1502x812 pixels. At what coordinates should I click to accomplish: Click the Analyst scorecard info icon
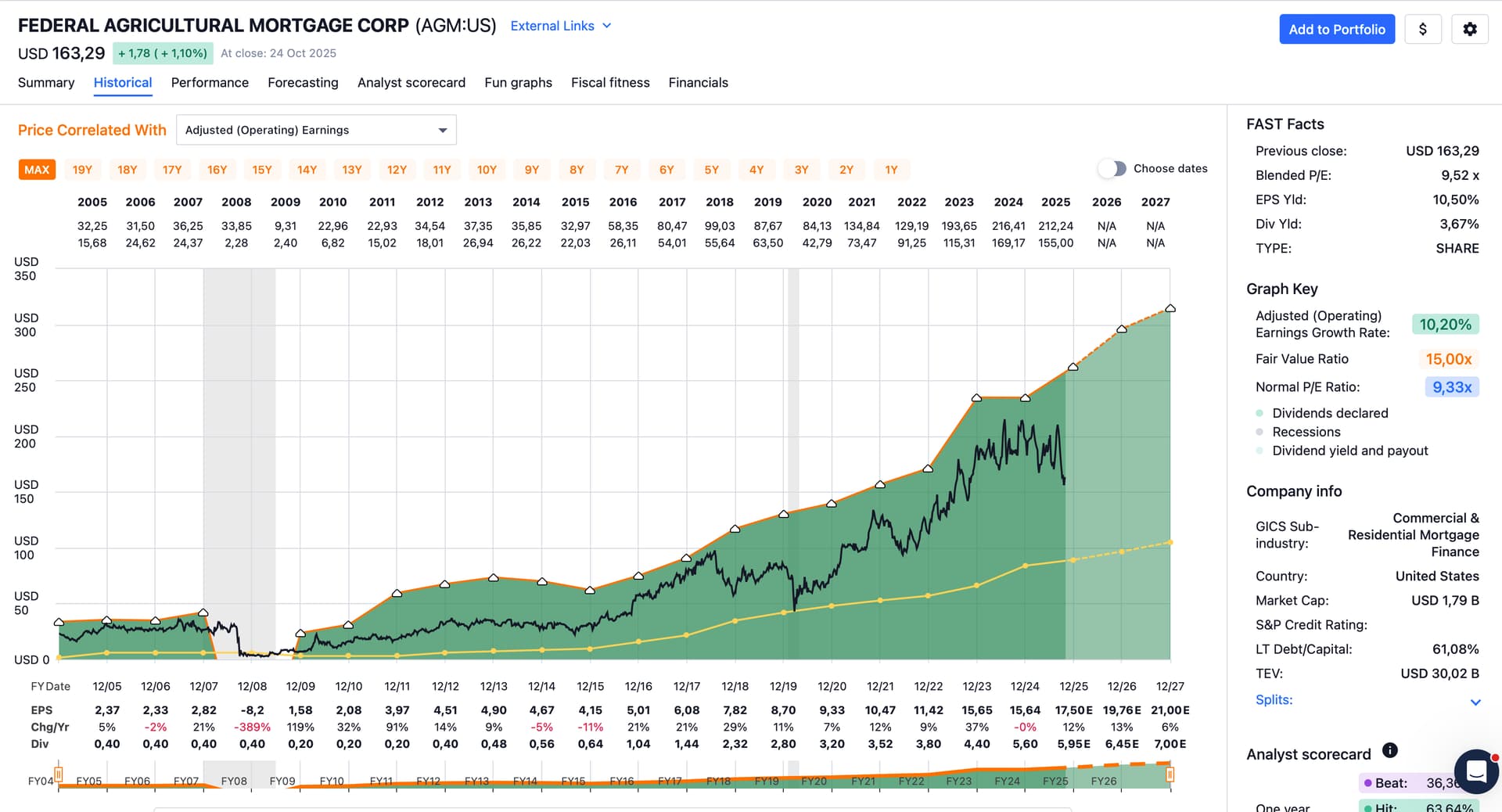tap(1389, 750)
